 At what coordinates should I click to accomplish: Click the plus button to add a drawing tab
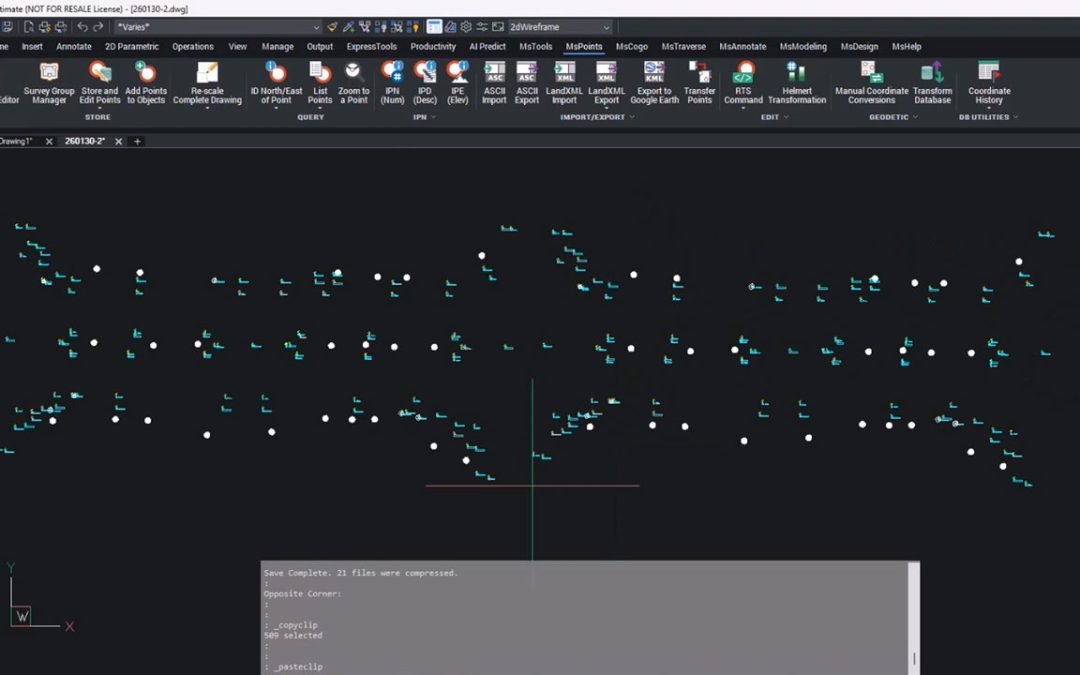click(138, 141)
